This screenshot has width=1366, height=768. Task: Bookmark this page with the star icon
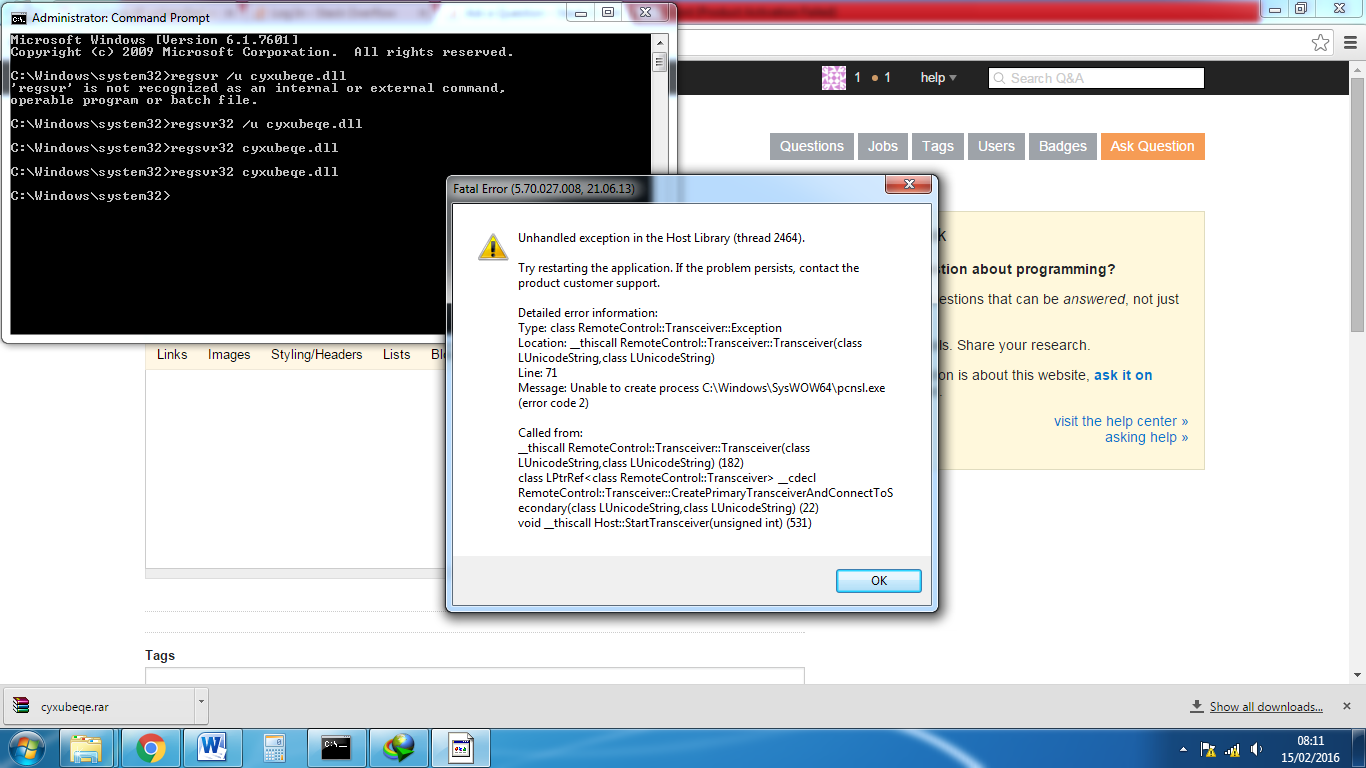1321,43
